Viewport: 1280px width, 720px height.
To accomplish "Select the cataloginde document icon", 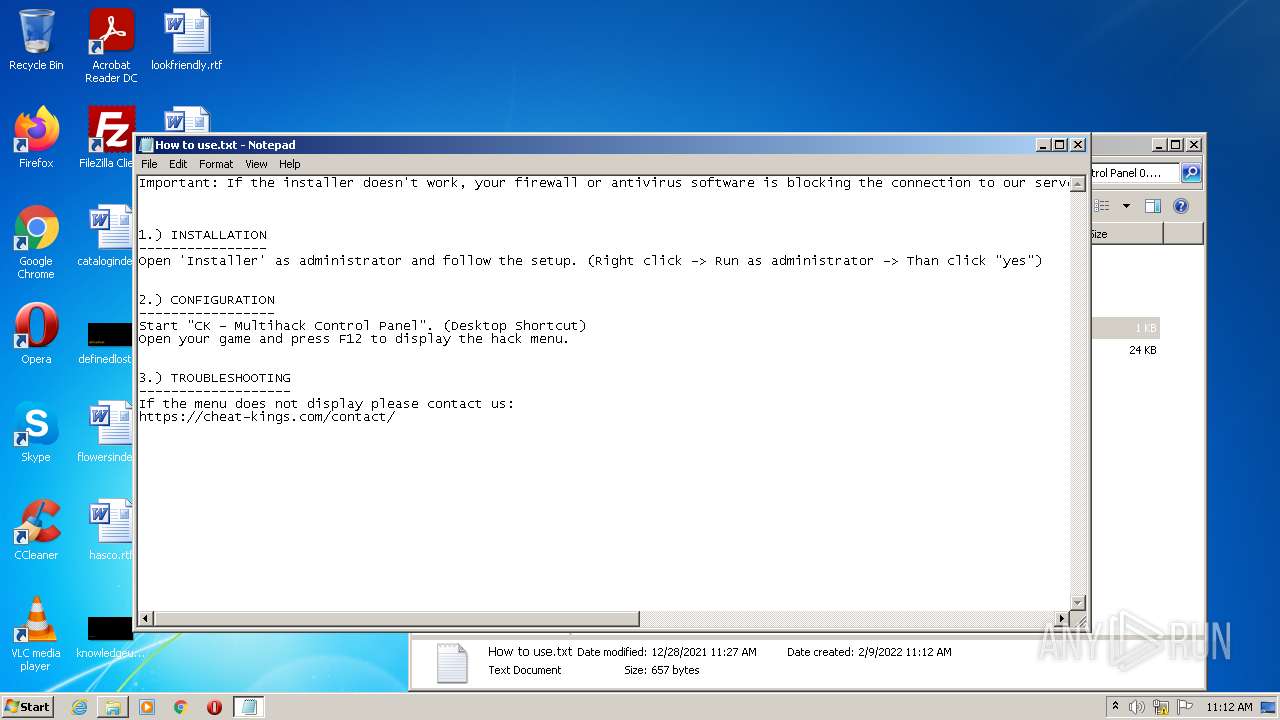I will pos(107,235).
